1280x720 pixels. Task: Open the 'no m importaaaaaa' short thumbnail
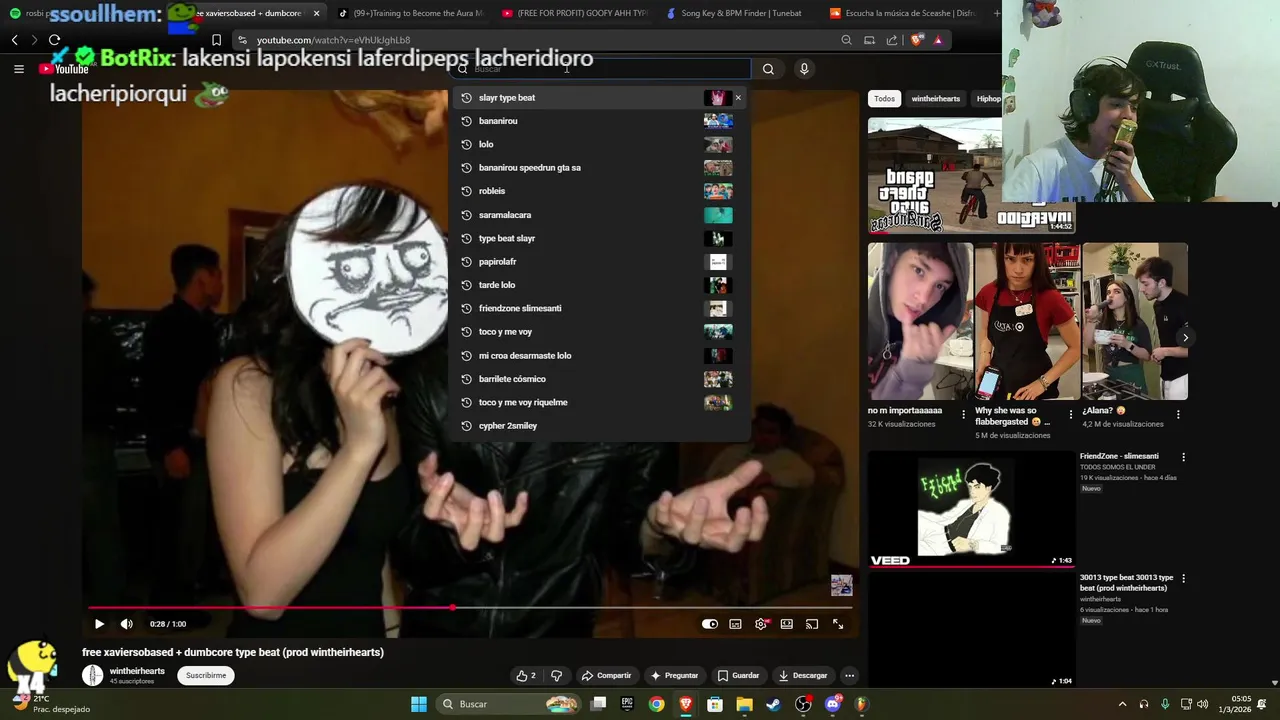point(920,321)
